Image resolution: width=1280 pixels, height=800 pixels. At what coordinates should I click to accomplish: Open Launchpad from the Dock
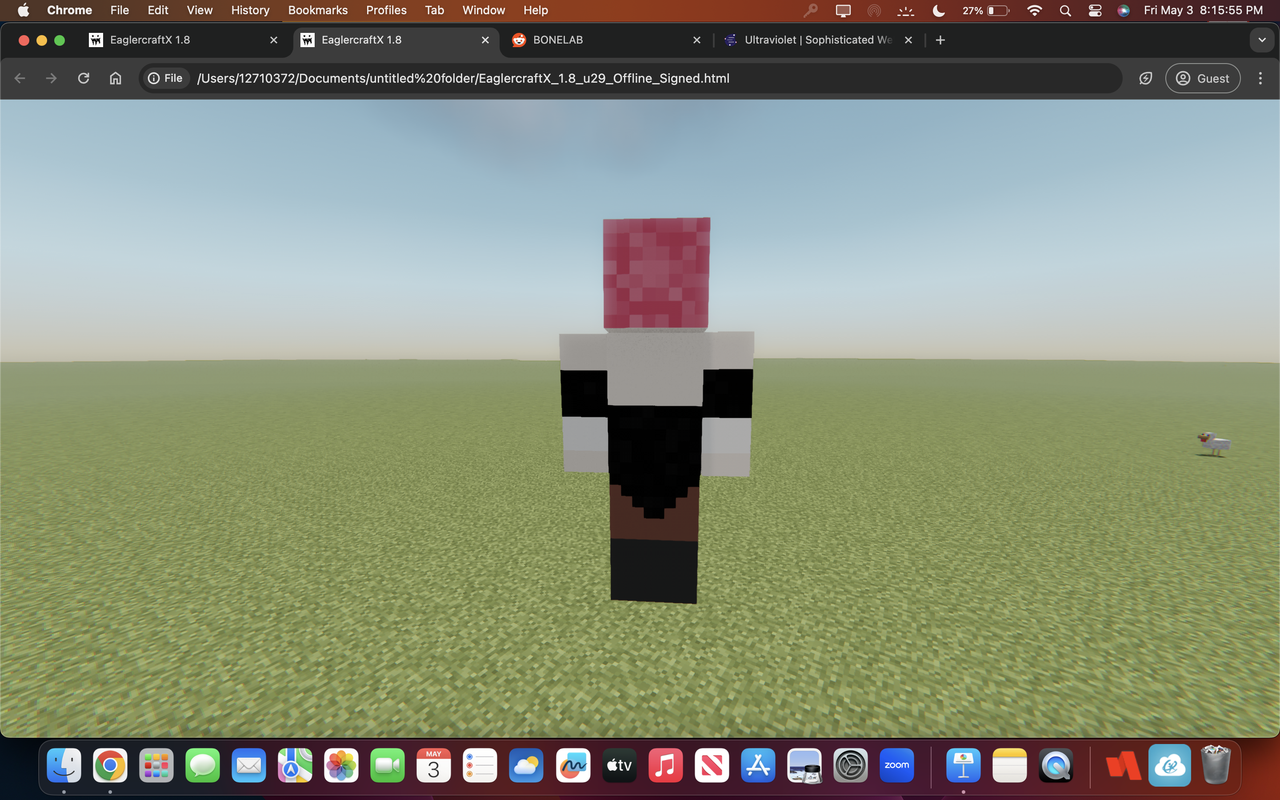click(x=156, y=766)
